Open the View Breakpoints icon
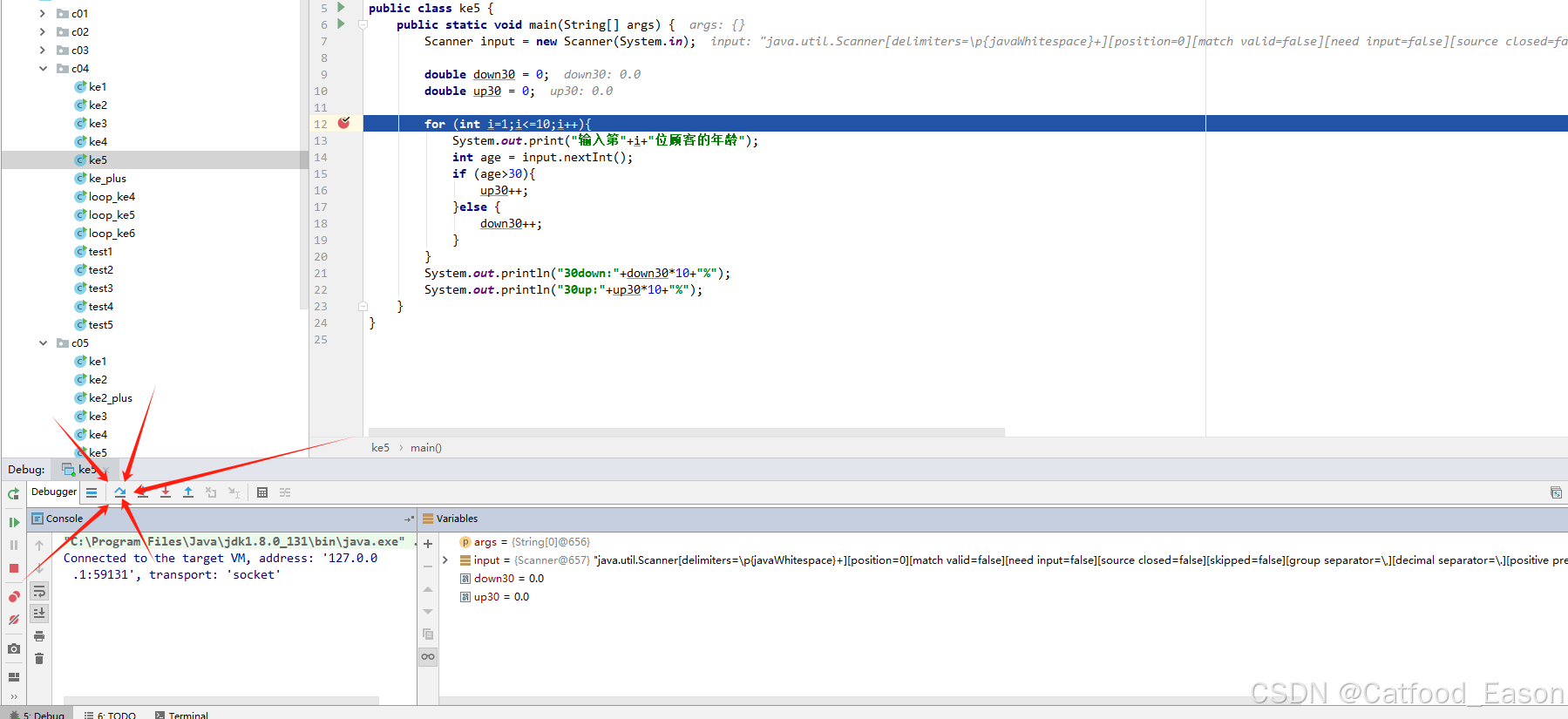1568x719 pixels. point(14,597)
